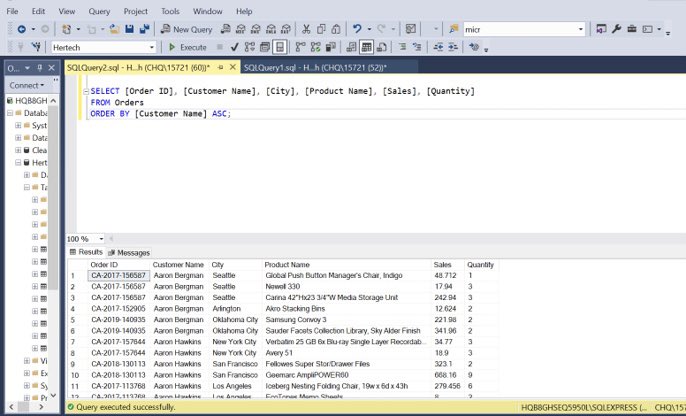Open the Query Options icon
Viewport: 686px width, 416px height.
click(x=265, y=47)
